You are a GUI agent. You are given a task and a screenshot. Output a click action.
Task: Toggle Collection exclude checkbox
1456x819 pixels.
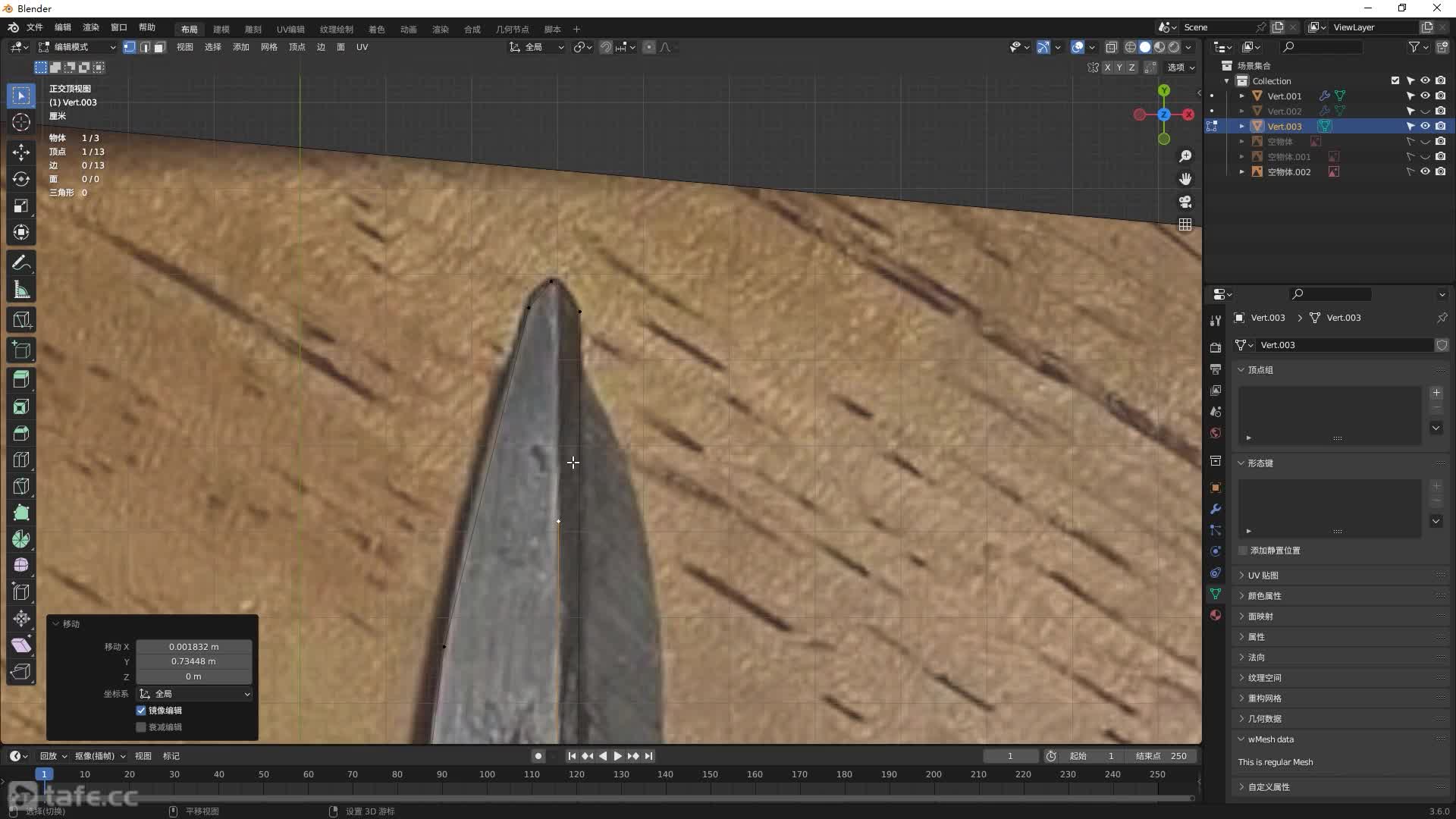click(x=1395, y=81)
